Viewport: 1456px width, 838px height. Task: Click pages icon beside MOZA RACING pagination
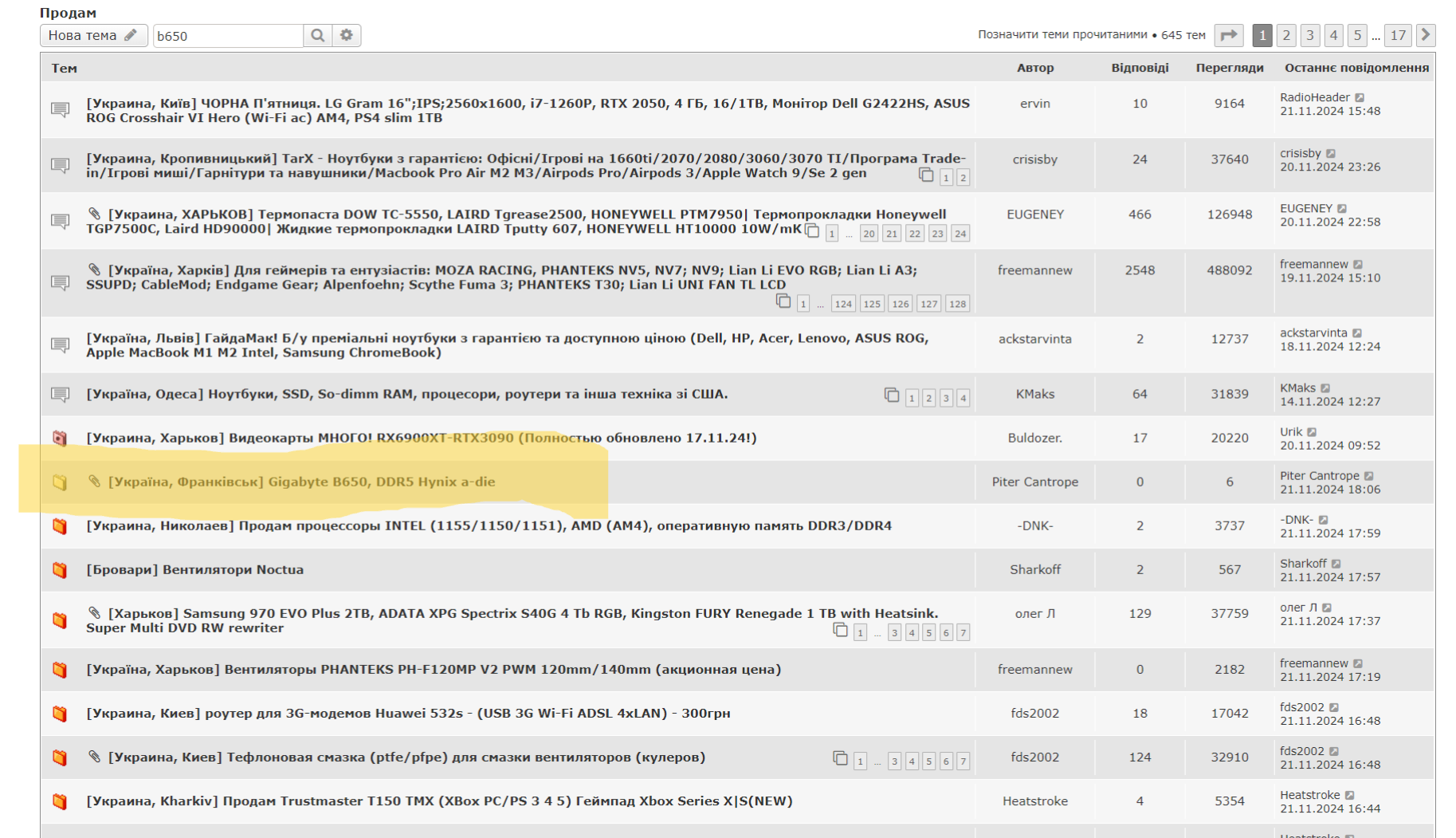(x=783, y=301)
